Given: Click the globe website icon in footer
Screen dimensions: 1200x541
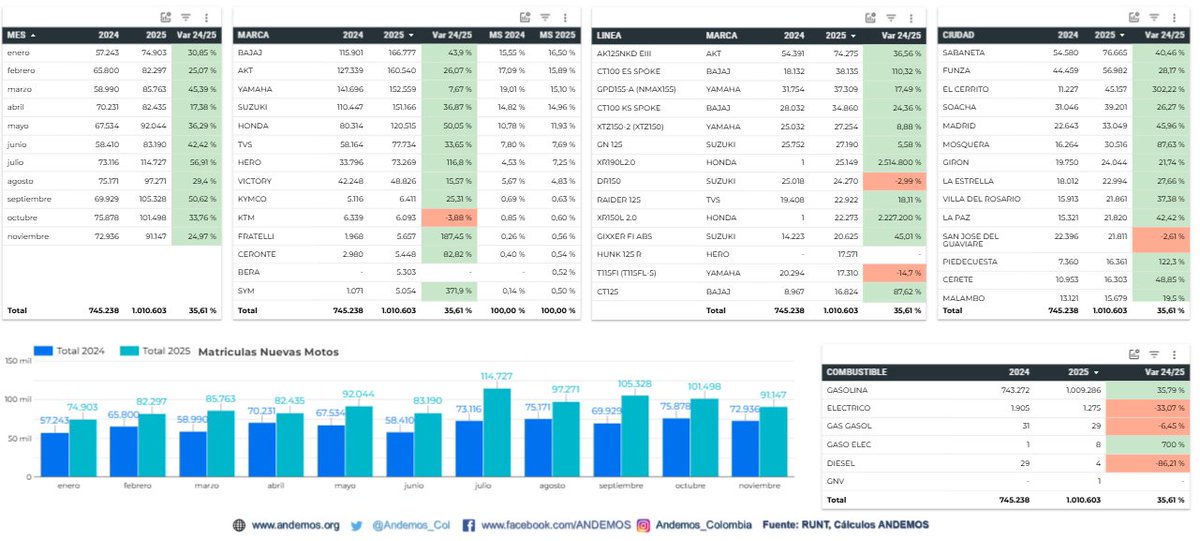Looking at the screenshot, I should 239,524.
